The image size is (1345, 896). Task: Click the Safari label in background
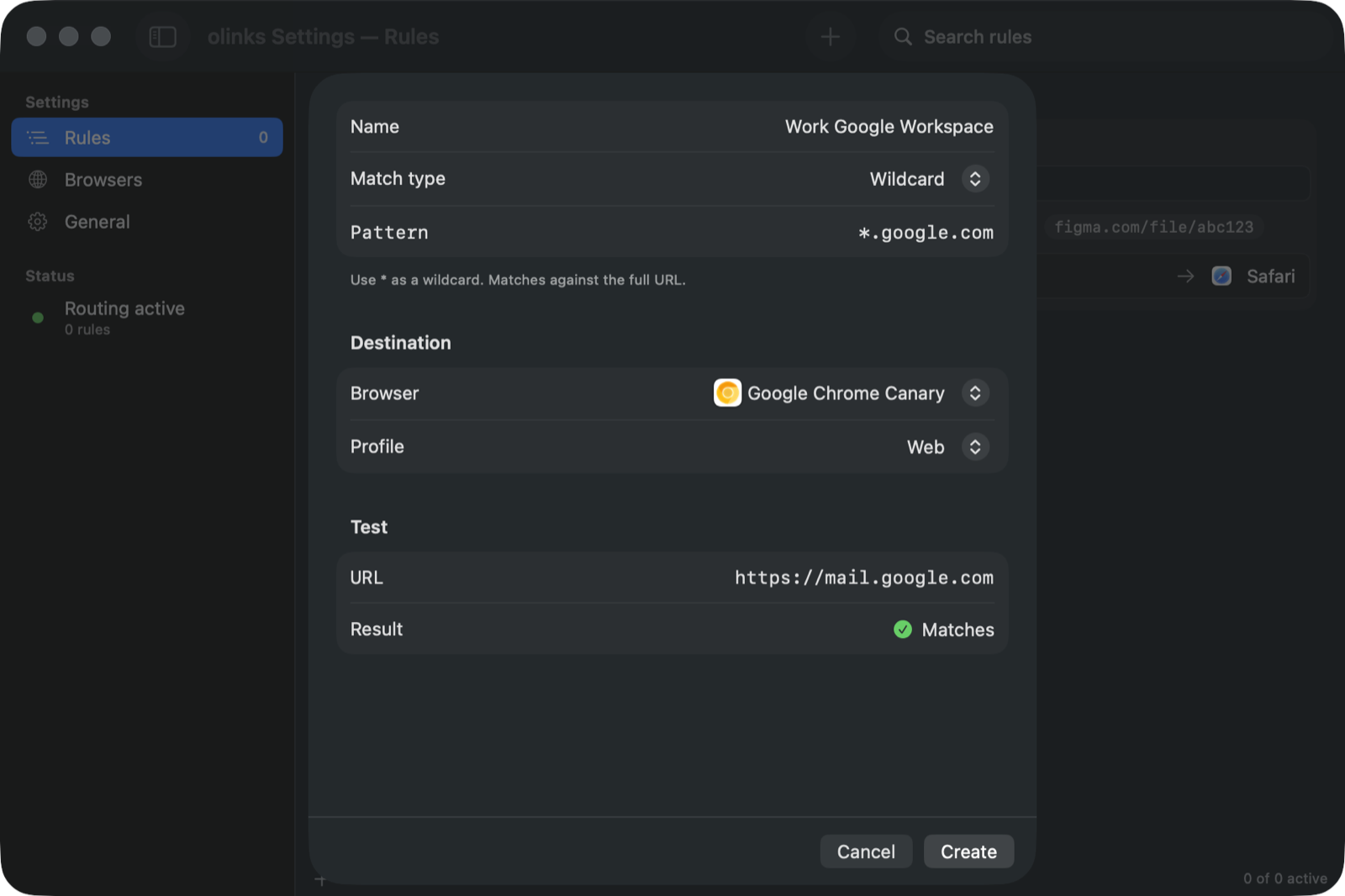(1270, 276)
